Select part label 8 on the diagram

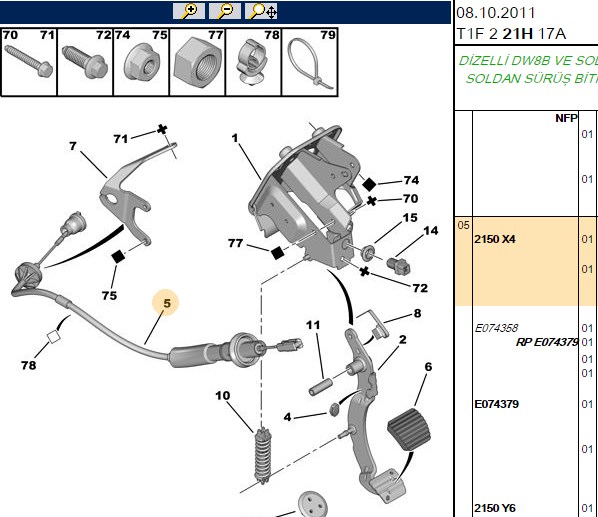point(418,313)
